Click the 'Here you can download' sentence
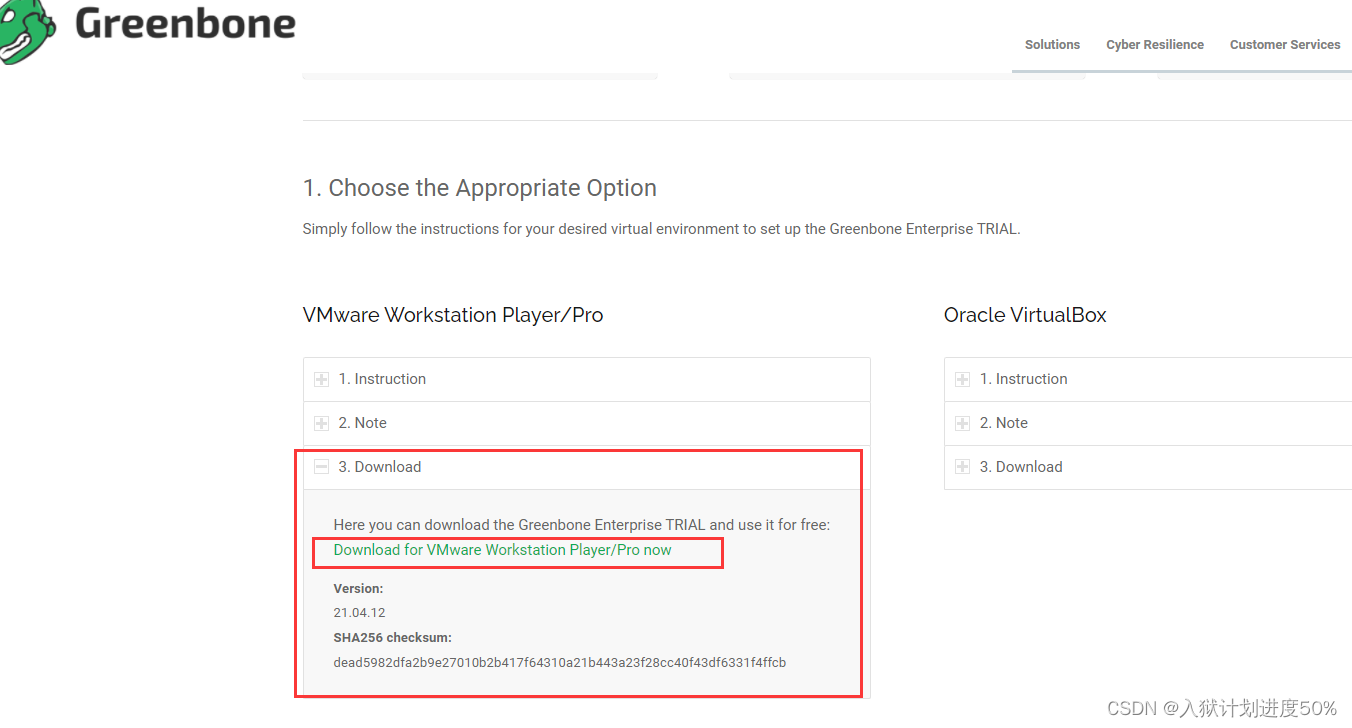 coord(582,524)
